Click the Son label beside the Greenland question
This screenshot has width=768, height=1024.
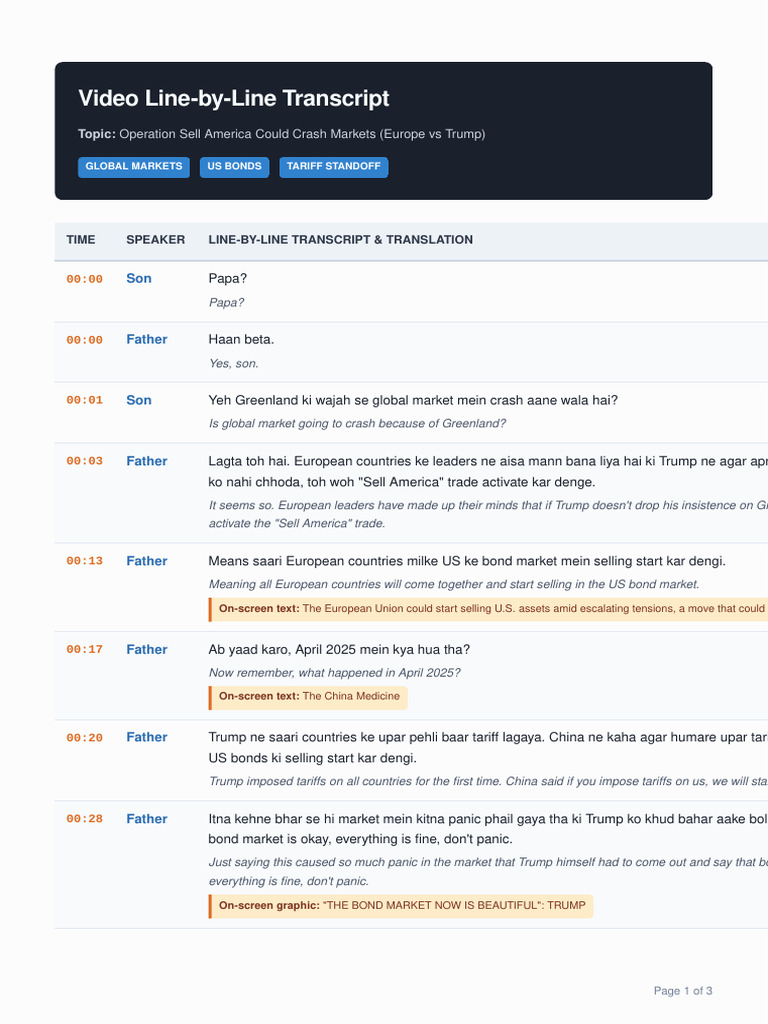(x=139, y=400)
